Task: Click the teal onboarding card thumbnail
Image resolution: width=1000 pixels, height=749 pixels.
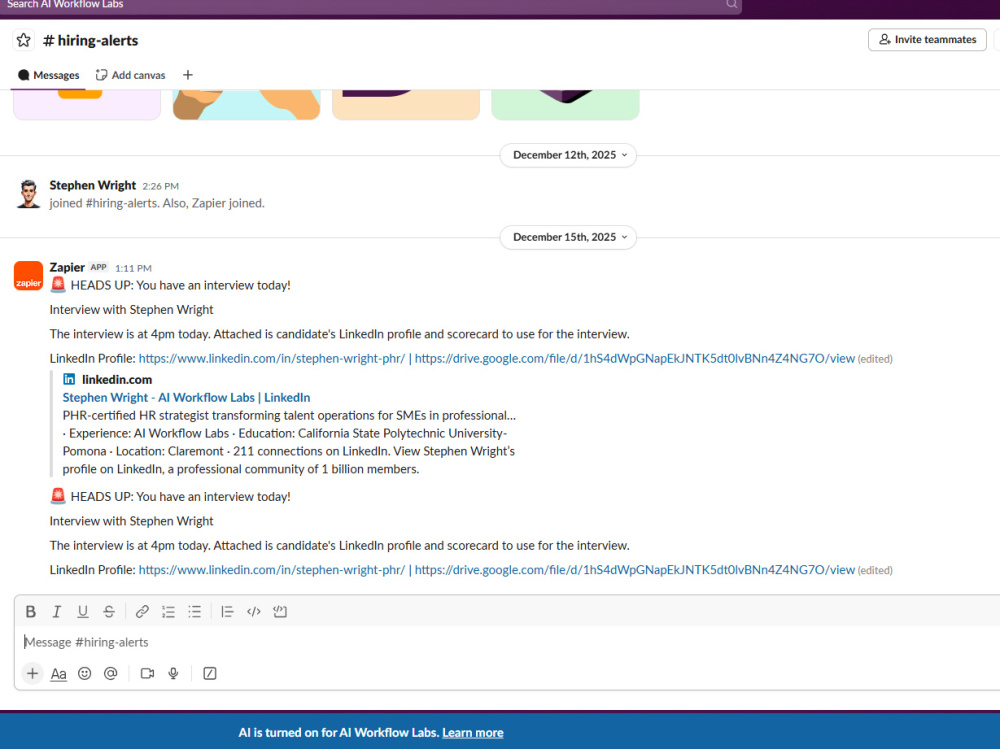Action: pos(246,105)
